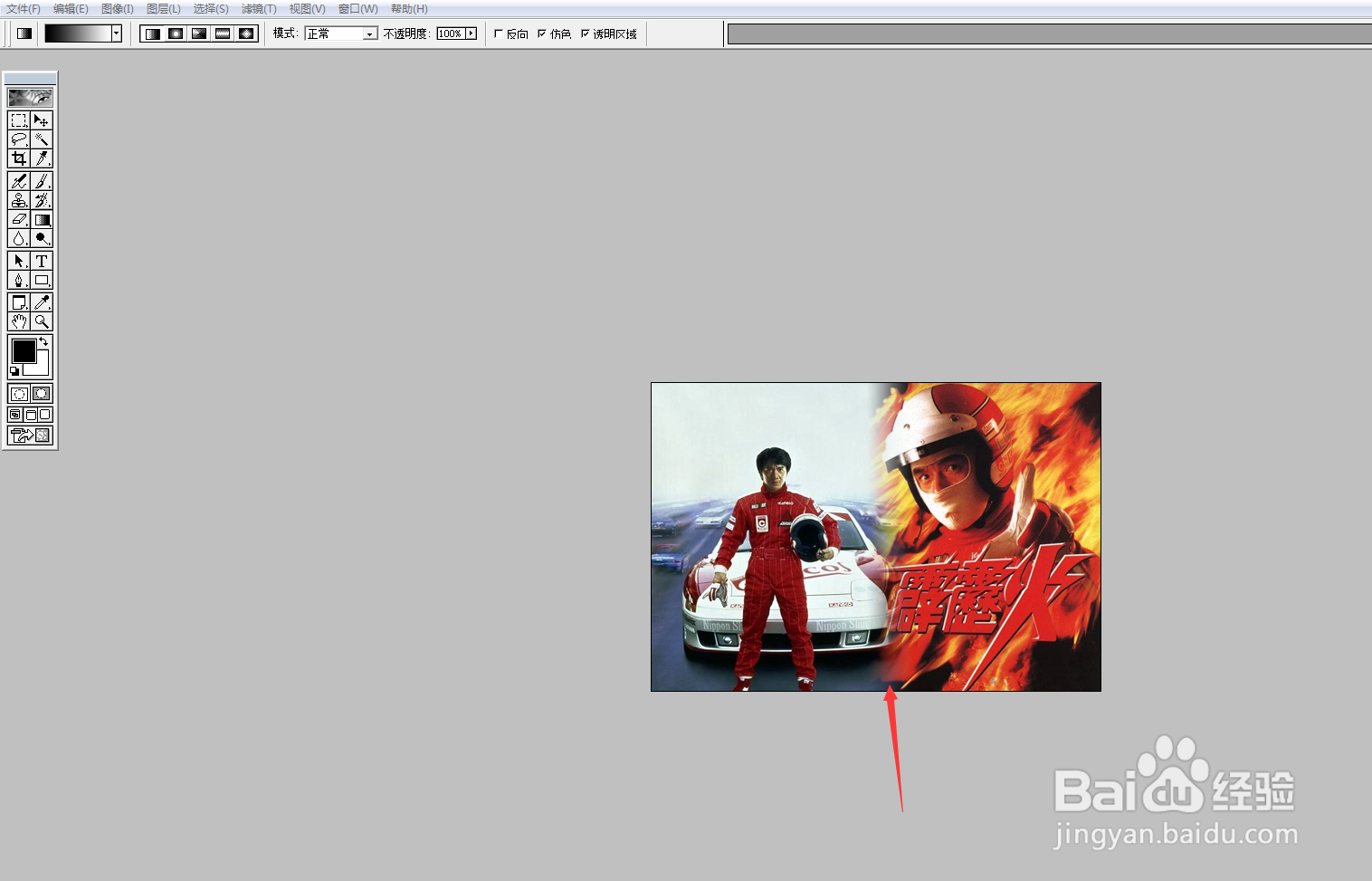Select the Pen tool
Screen dimensions: 1372x881
19,280
